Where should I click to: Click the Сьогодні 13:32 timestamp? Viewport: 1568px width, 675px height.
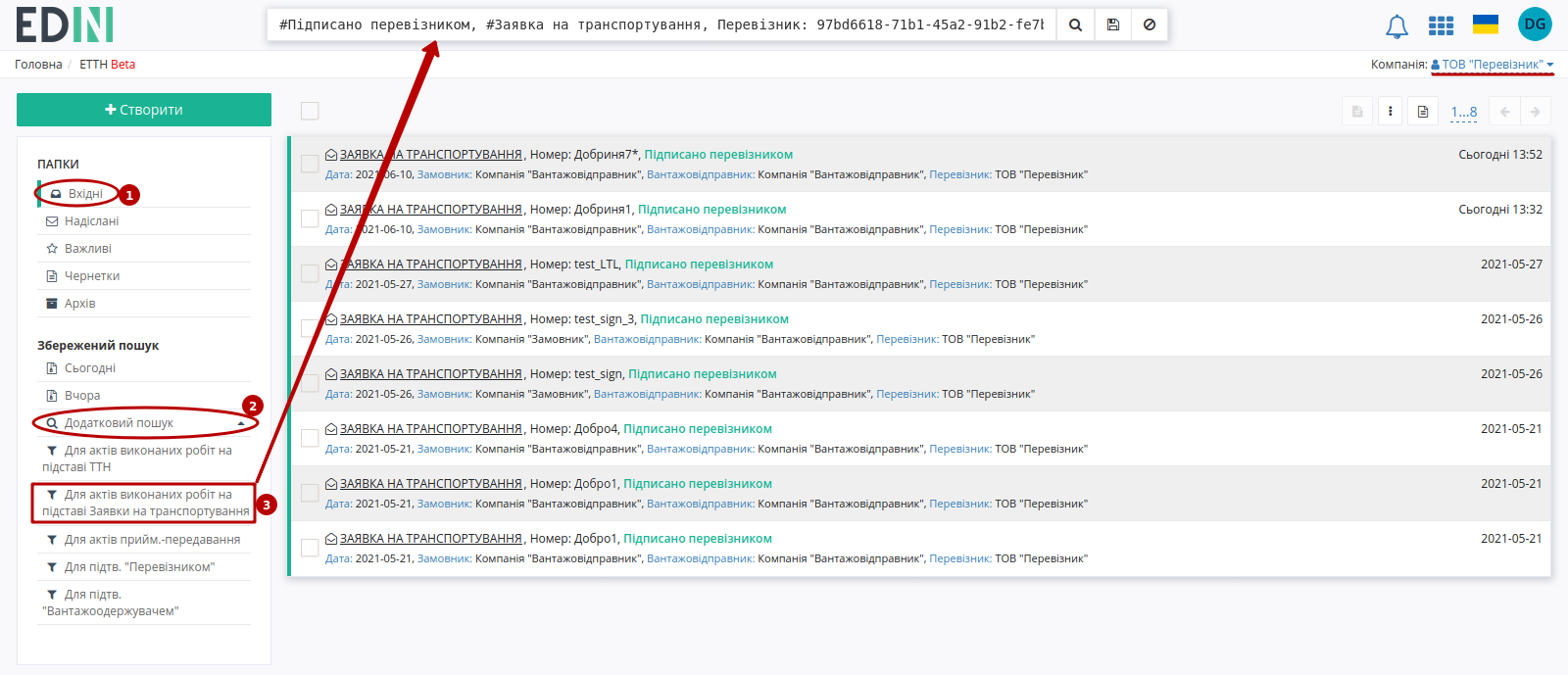tap(1500, 210)
